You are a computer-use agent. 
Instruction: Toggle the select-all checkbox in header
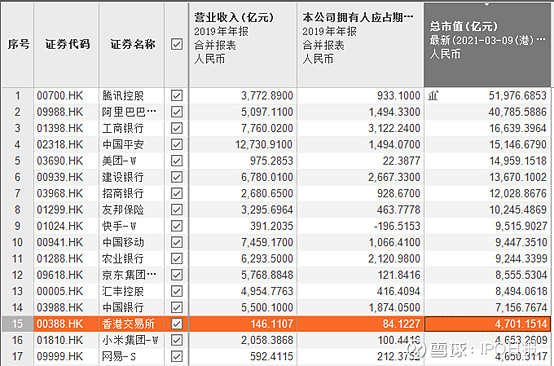click(177, 45)
